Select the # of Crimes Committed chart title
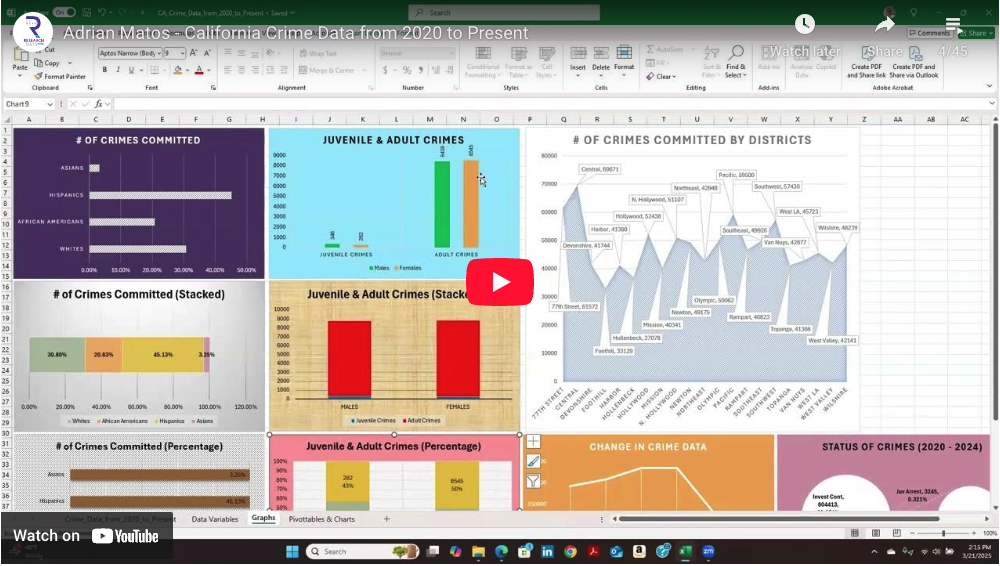 [x=138, y=140]
